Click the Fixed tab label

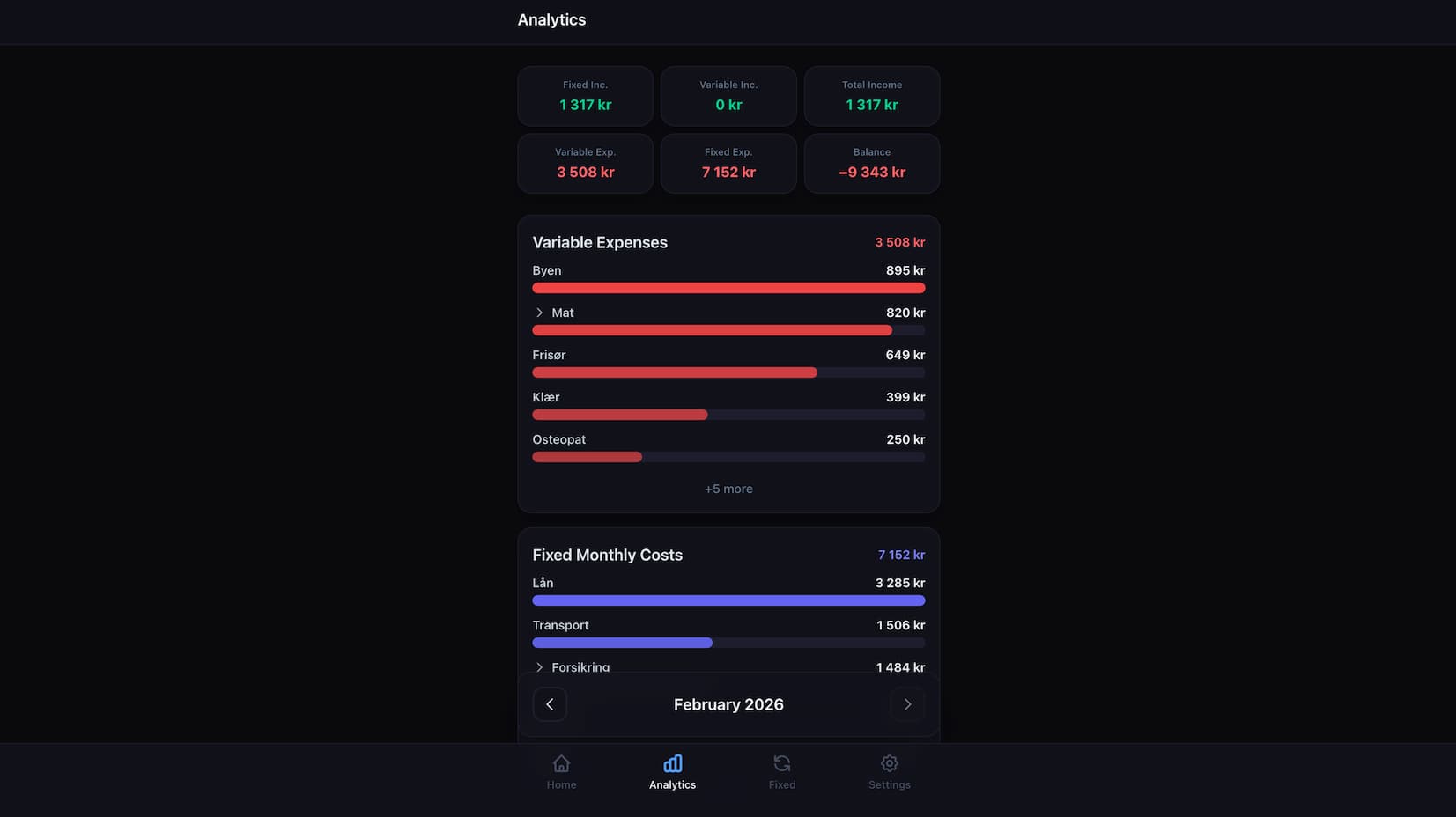781,785
